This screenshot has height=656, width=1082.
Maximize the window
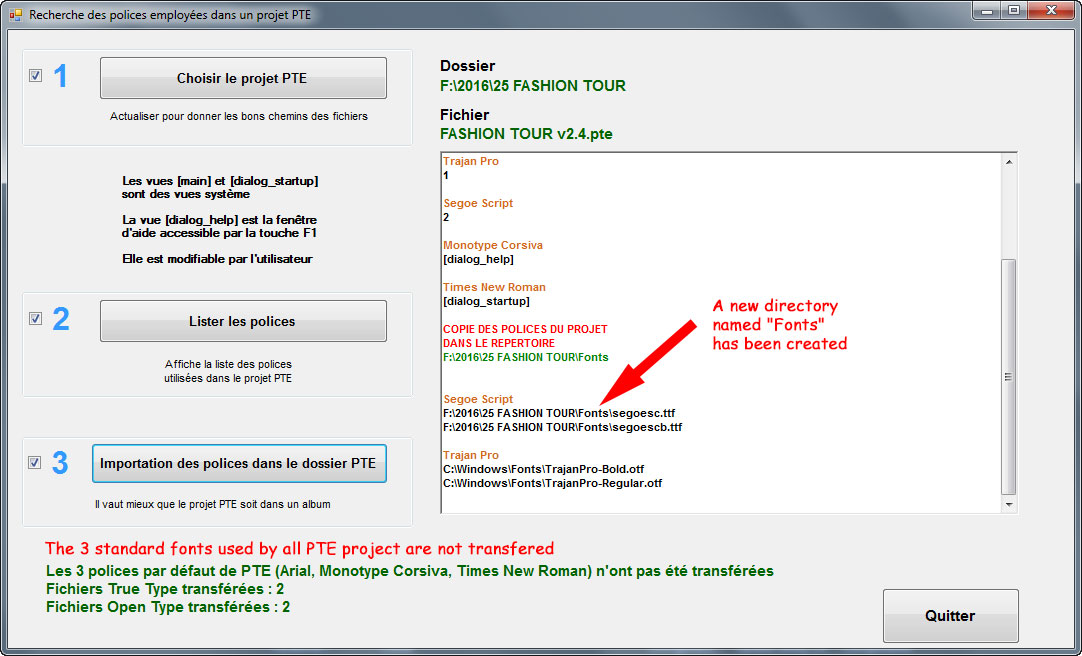coord(1014,10)
